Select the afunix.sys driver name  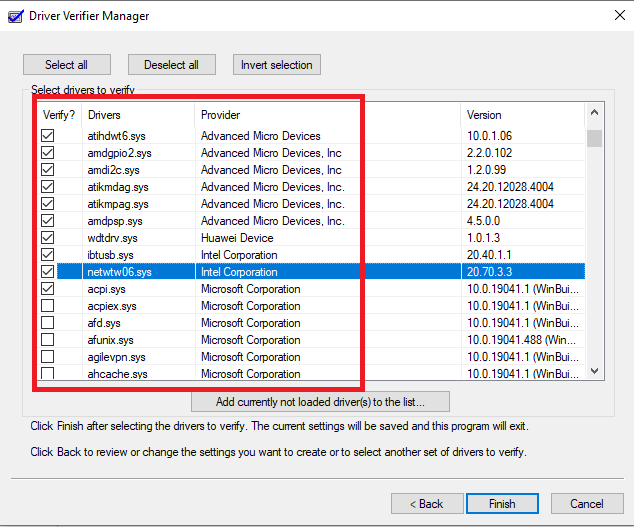110,340
